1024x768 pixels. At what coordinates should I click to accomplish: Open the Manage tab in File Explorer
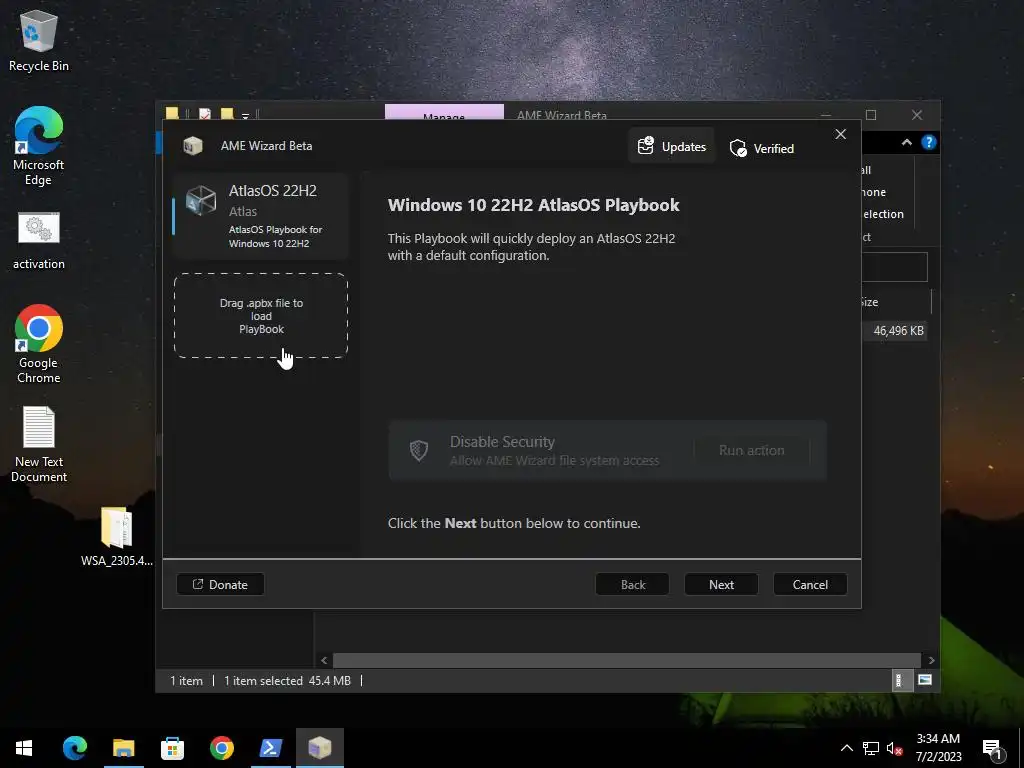click(444, 112)
